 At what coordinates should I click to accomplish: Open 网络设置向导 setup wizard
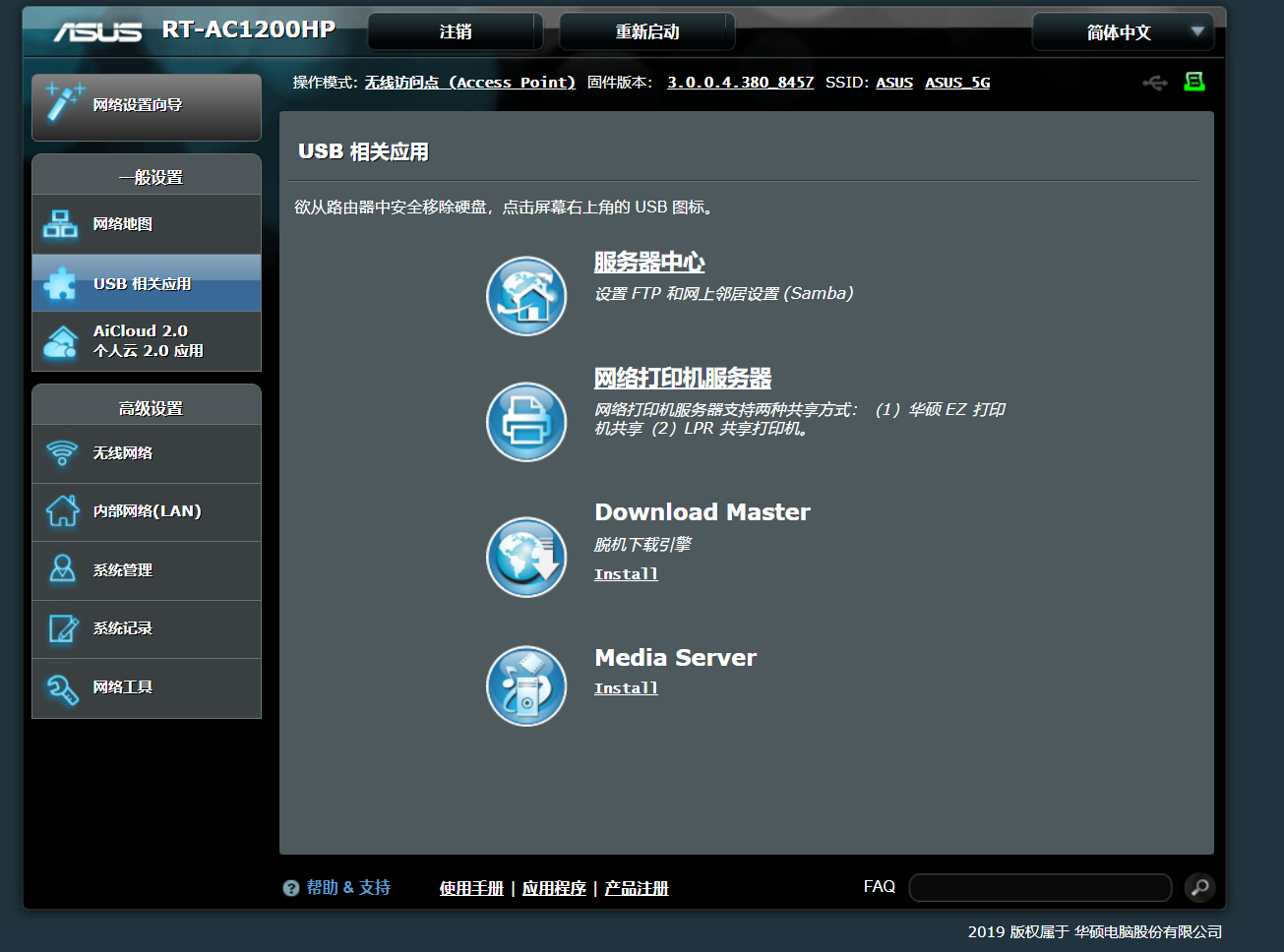[147, 107]
